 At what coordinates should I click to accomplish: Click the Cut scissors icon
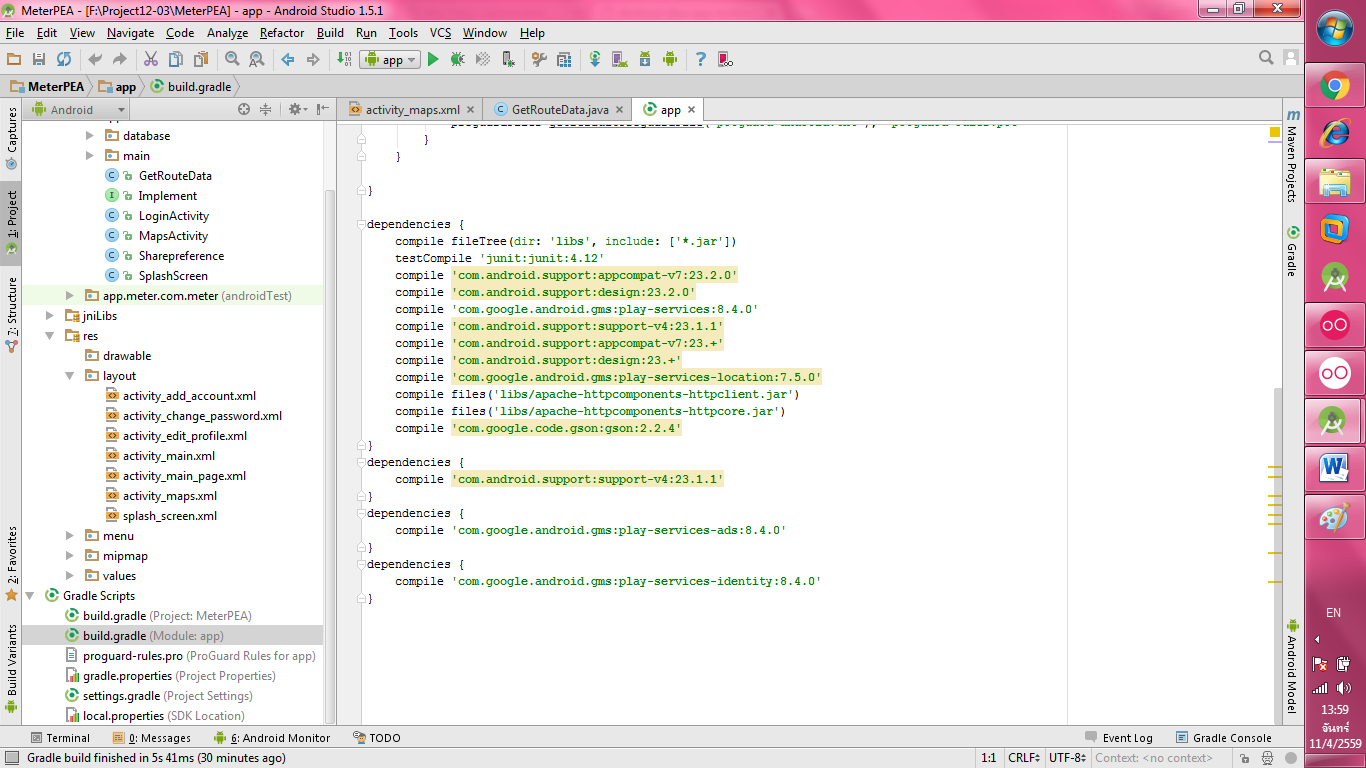click(151, 59)
